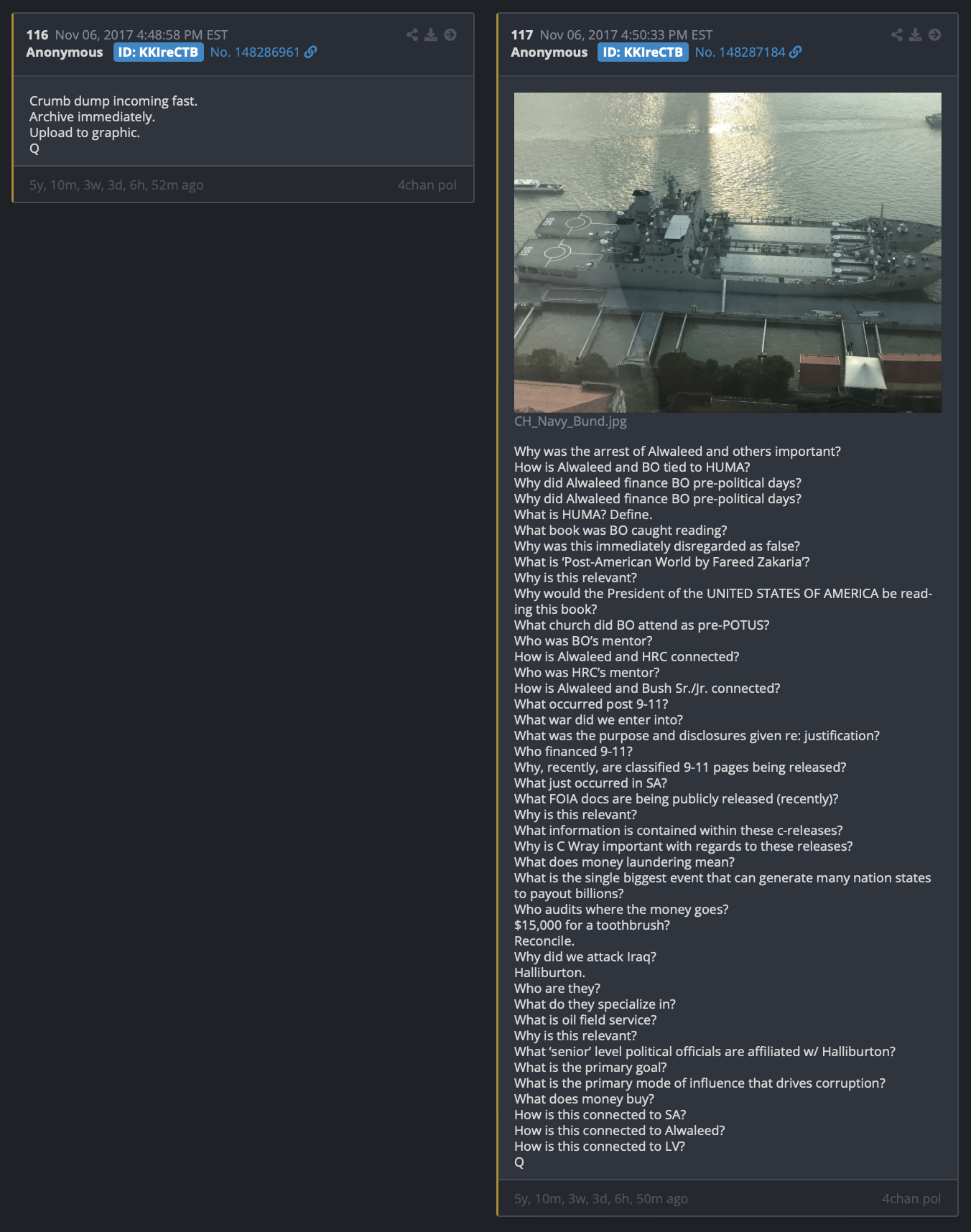Open the CH_Navy_Bund navy ships image

pos(728,253)
